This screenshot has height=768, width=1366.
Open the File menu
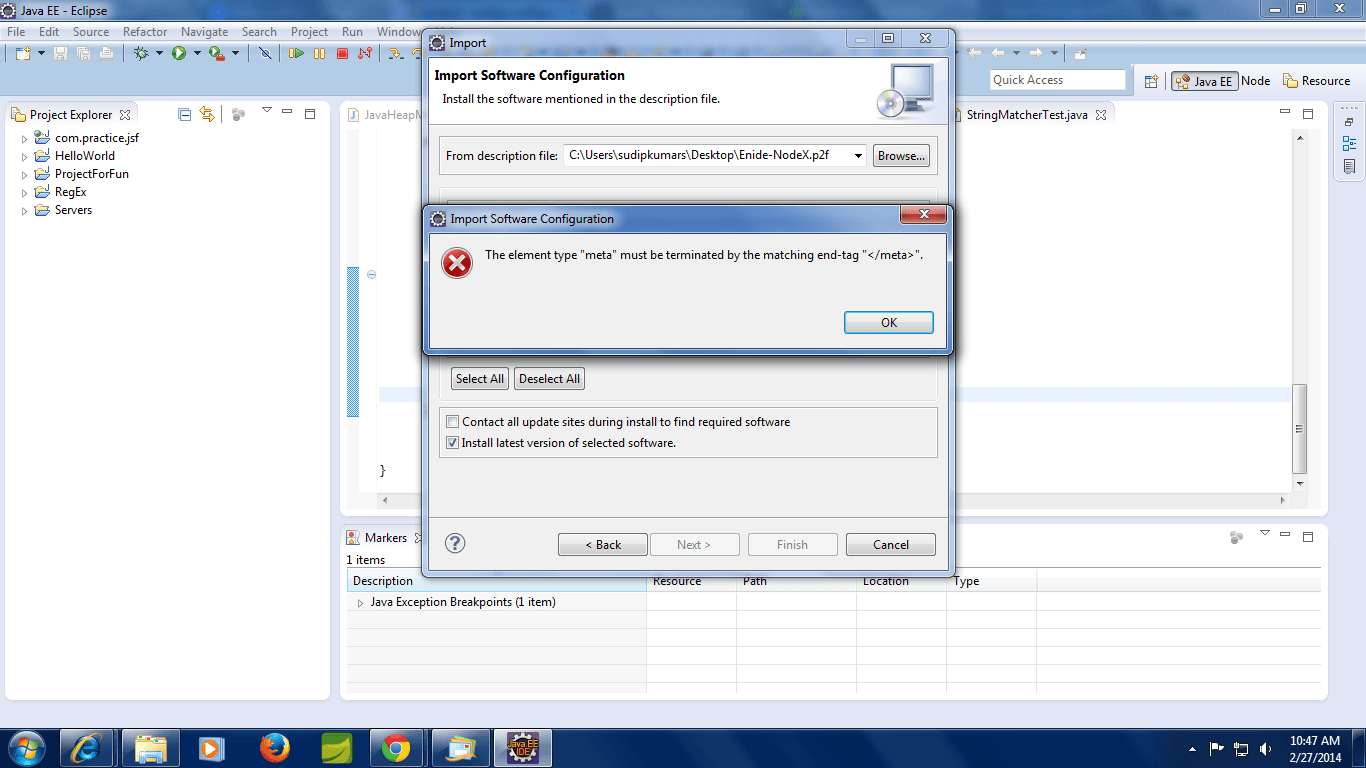point(16,32)
